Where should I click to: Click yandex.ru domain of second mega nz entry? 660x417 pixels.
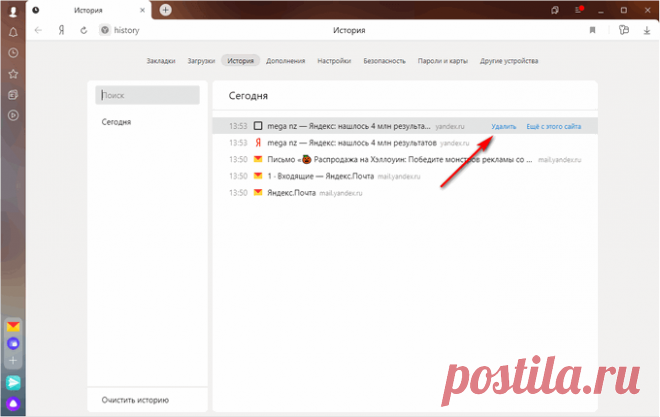point(455,143)
